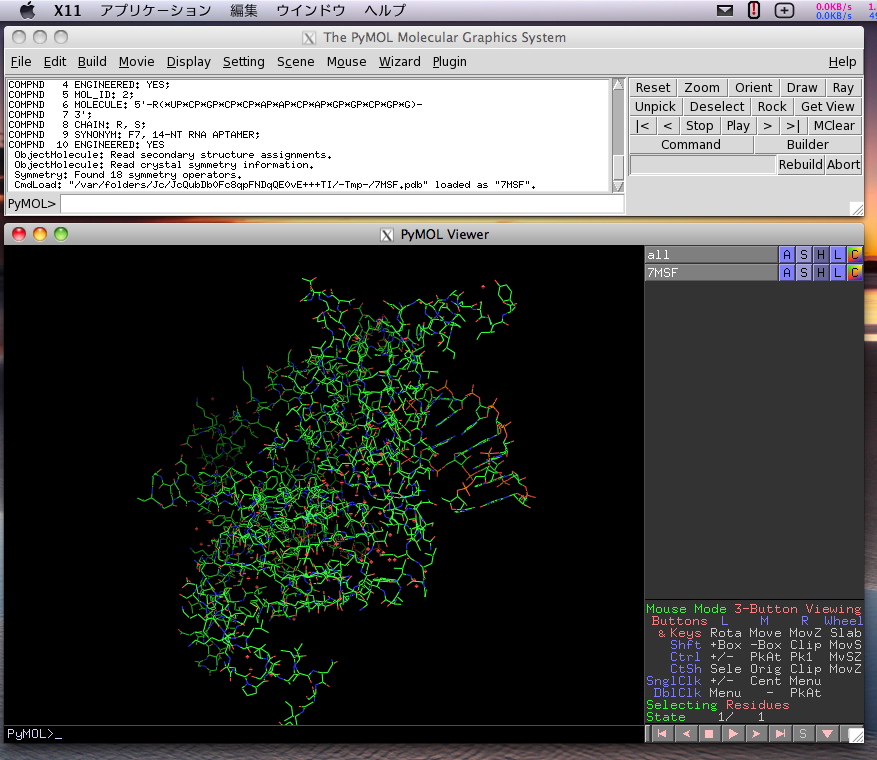Click the Deselect button
Image resolution: width=877 pixels, height=760 pixels.
pos(716,107)
